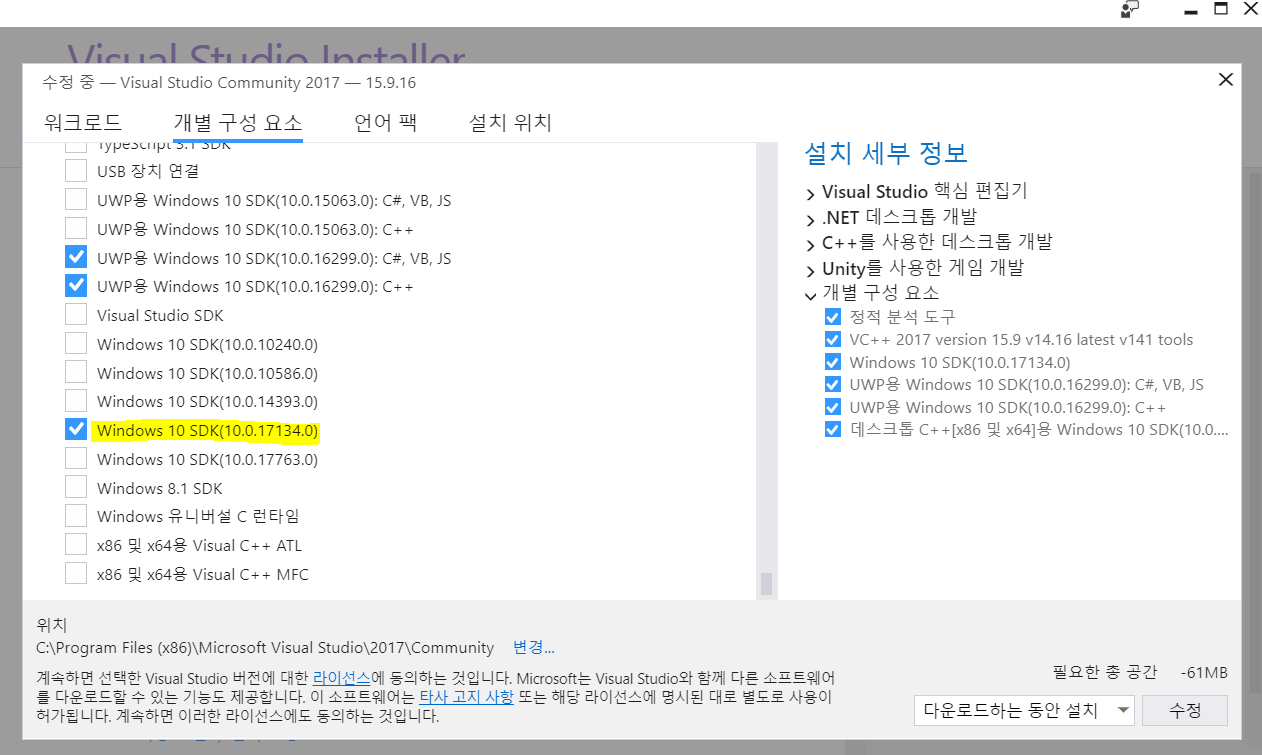
Task: Check UWP용 Windows 10 SDK(10.0.15063.0): C#, VB, JS
Action: click(x=76, y=200)
